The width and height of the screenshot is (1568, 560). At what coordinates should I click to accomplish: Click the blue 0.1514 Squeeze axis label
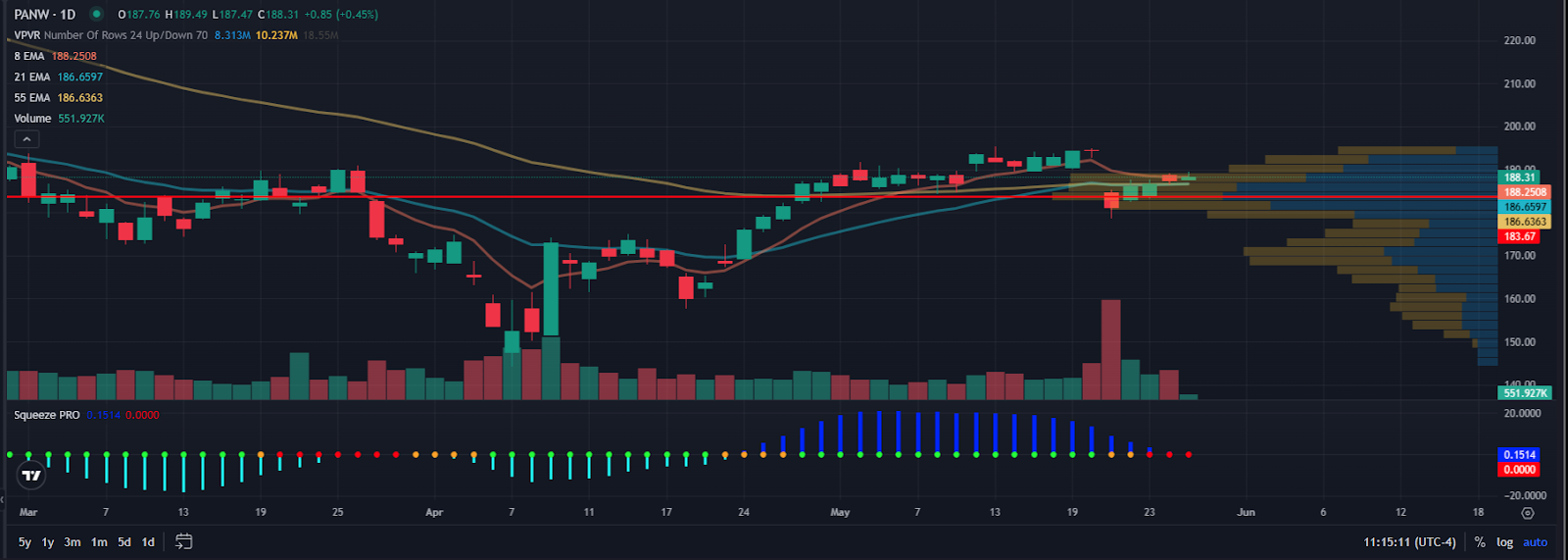(1519, 455)
